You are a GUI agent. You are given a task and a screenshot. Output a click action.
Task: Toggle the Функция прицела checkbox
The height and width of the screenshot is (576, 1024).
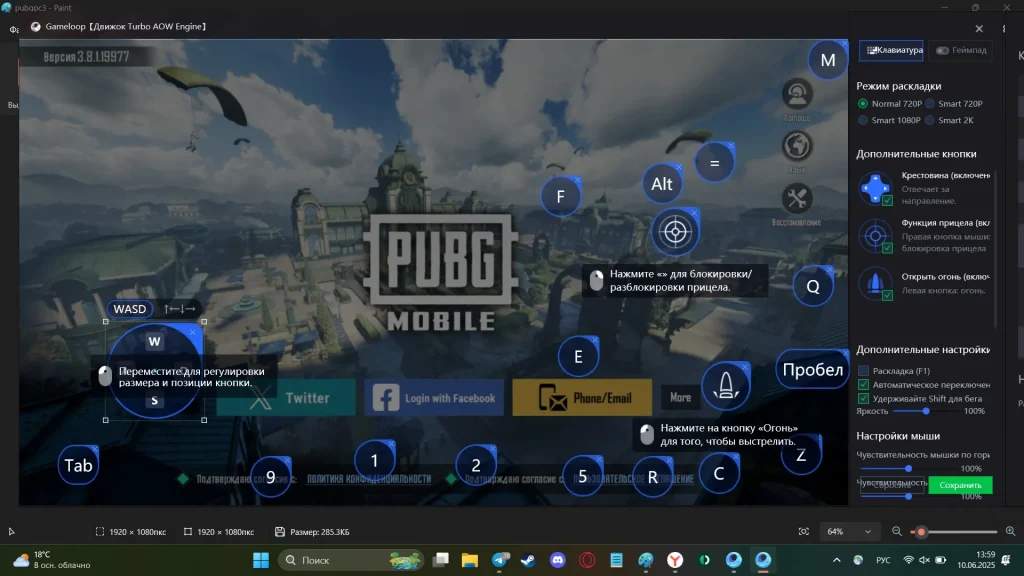(888, 248)
